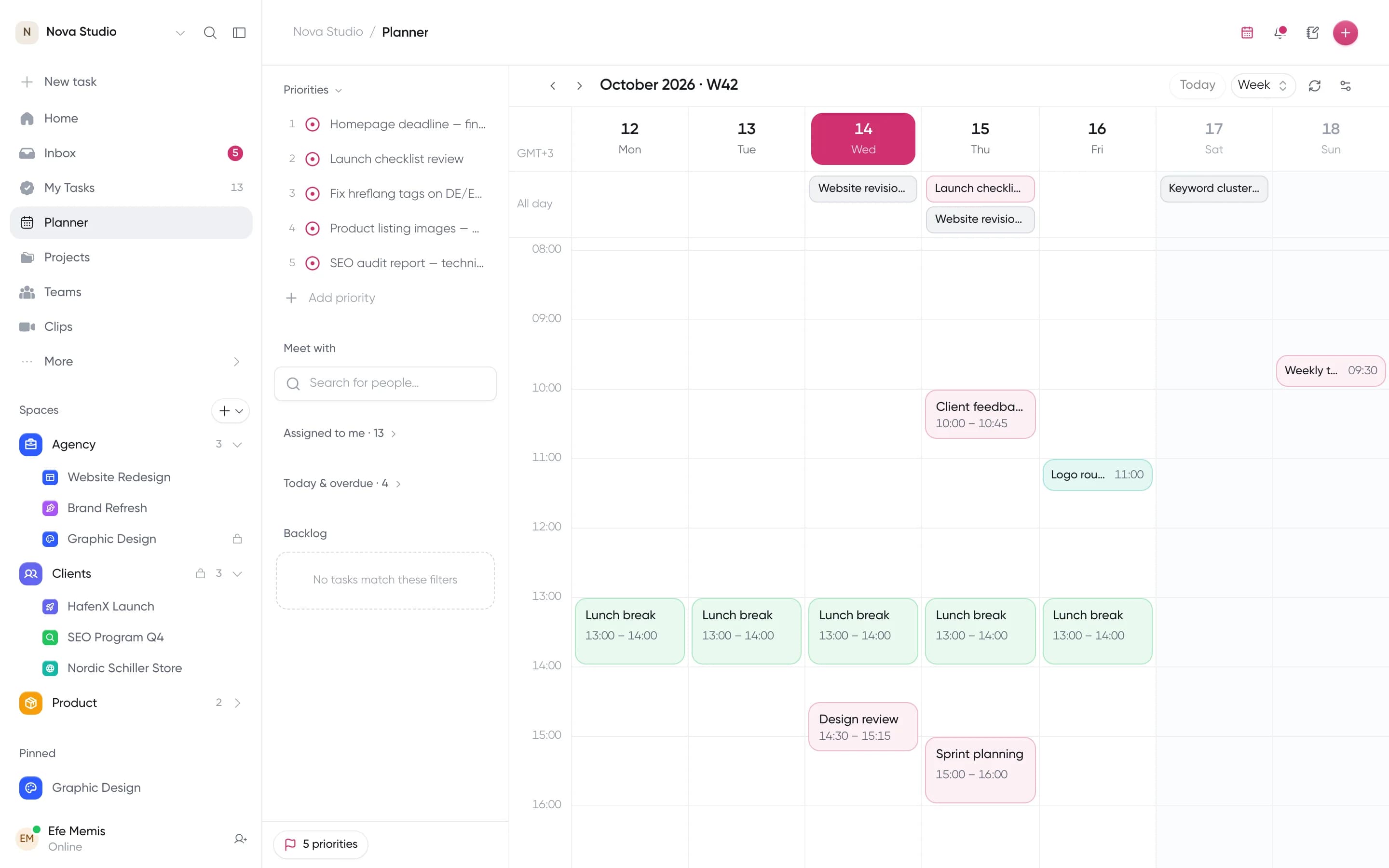Open calendar view settings sliders icon

click(1346, 85)
